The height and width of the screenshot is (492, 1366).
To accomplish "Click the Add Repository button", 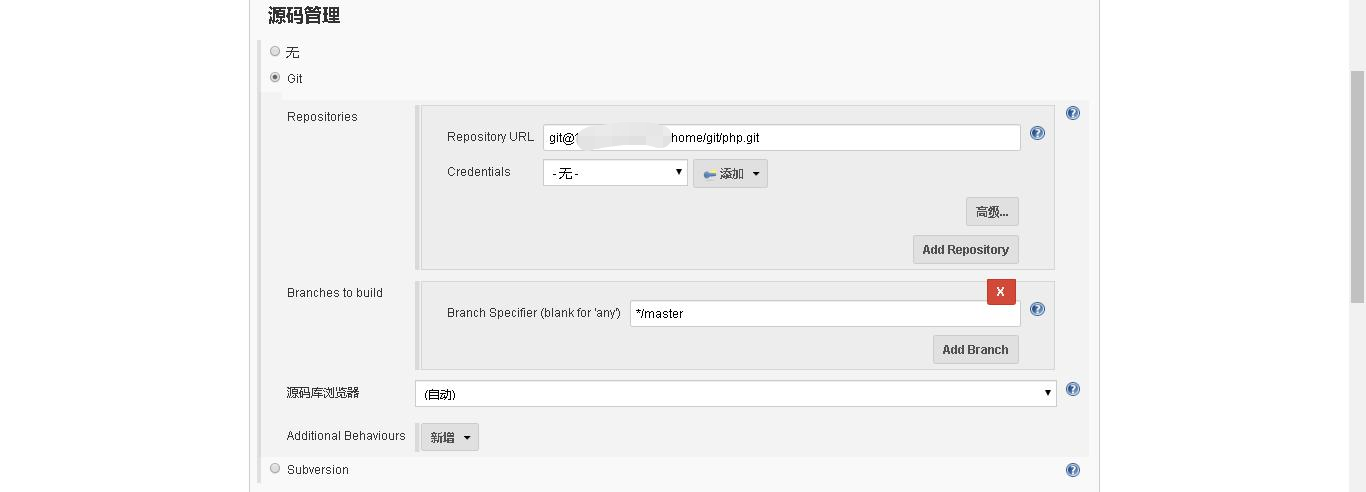I will tap(965, 250).
